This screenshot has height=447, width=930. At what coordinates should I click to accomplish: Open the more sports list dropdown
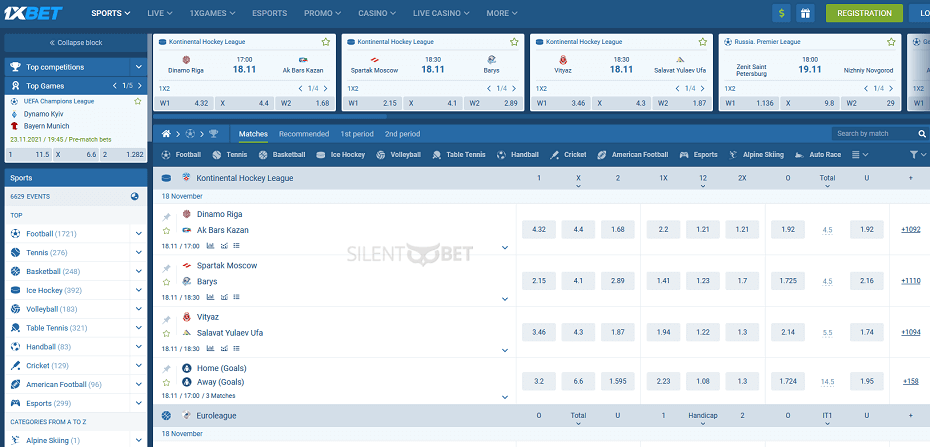click(860, 155)
